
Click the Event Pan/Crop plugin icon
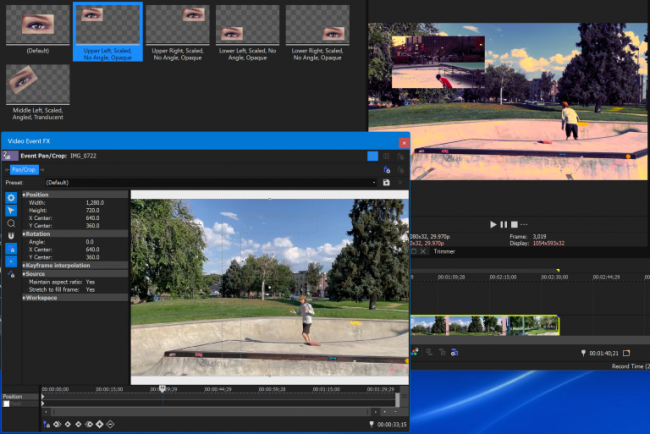click(9, 156)
